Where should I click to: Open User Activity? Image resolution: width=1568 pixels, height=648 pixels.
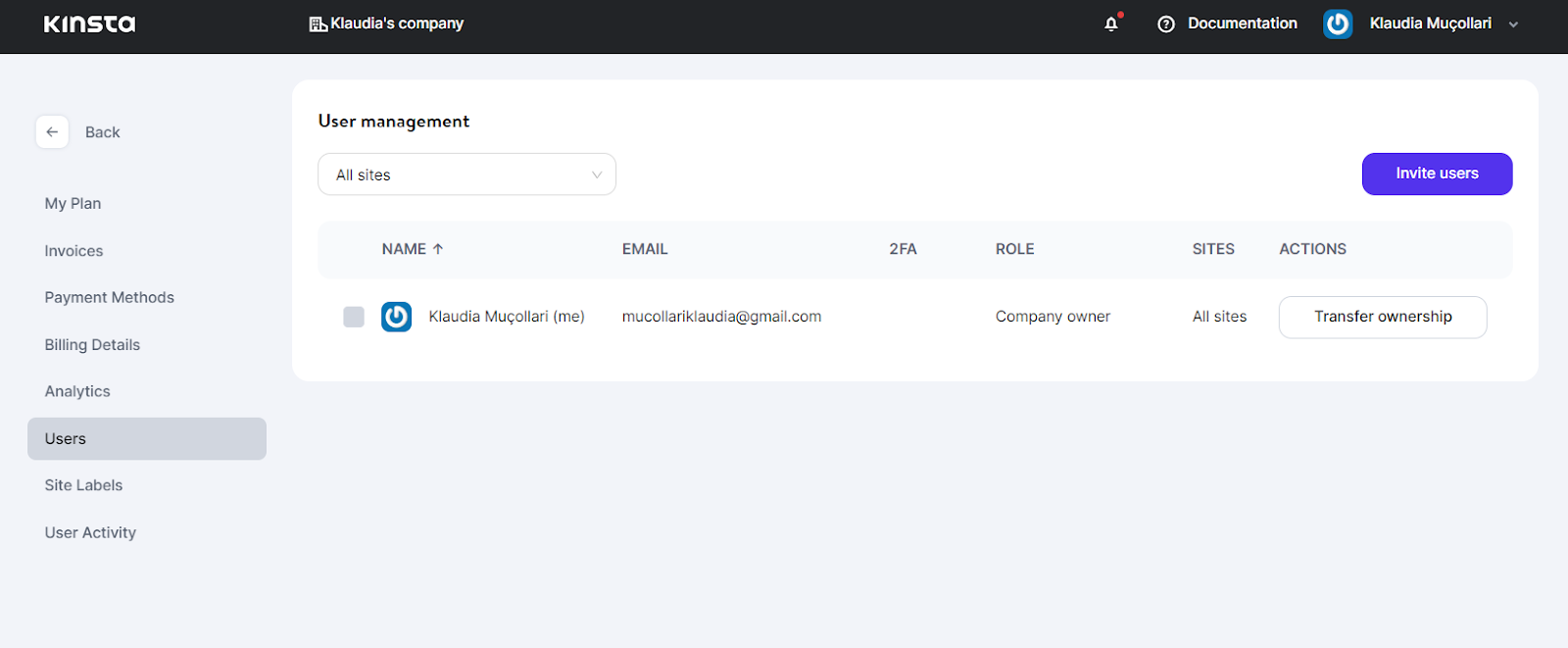[90, 532]
